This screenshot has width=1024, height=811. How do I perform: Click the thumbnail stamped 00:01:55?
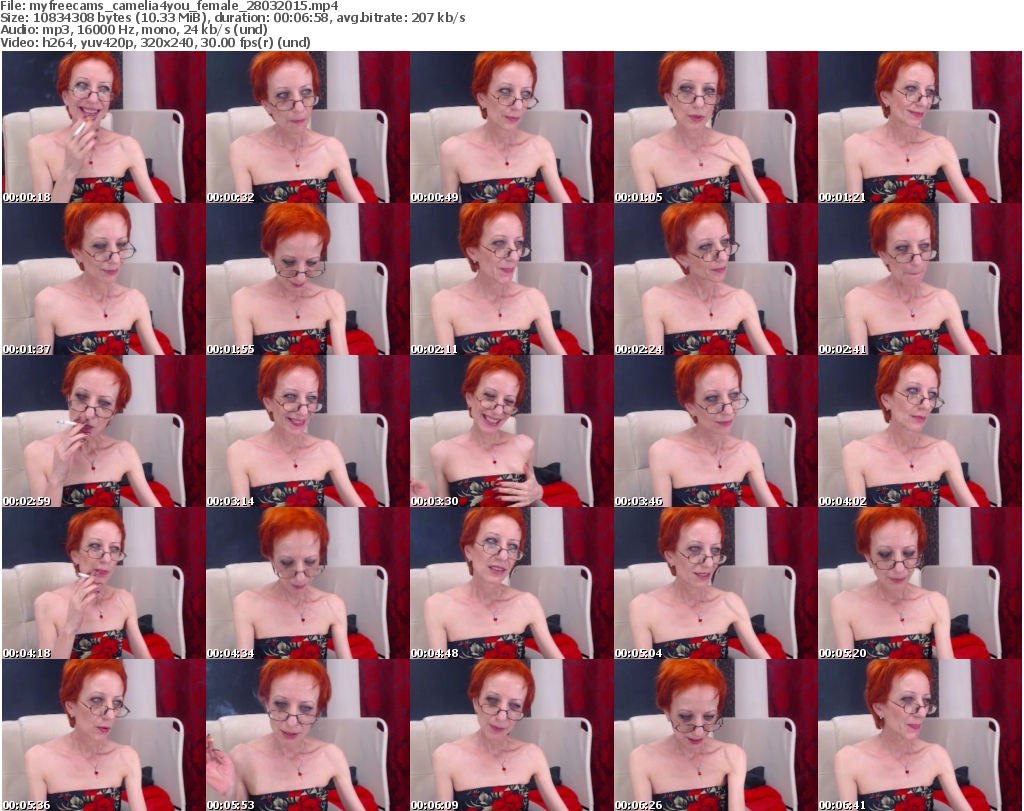[308, 279]
